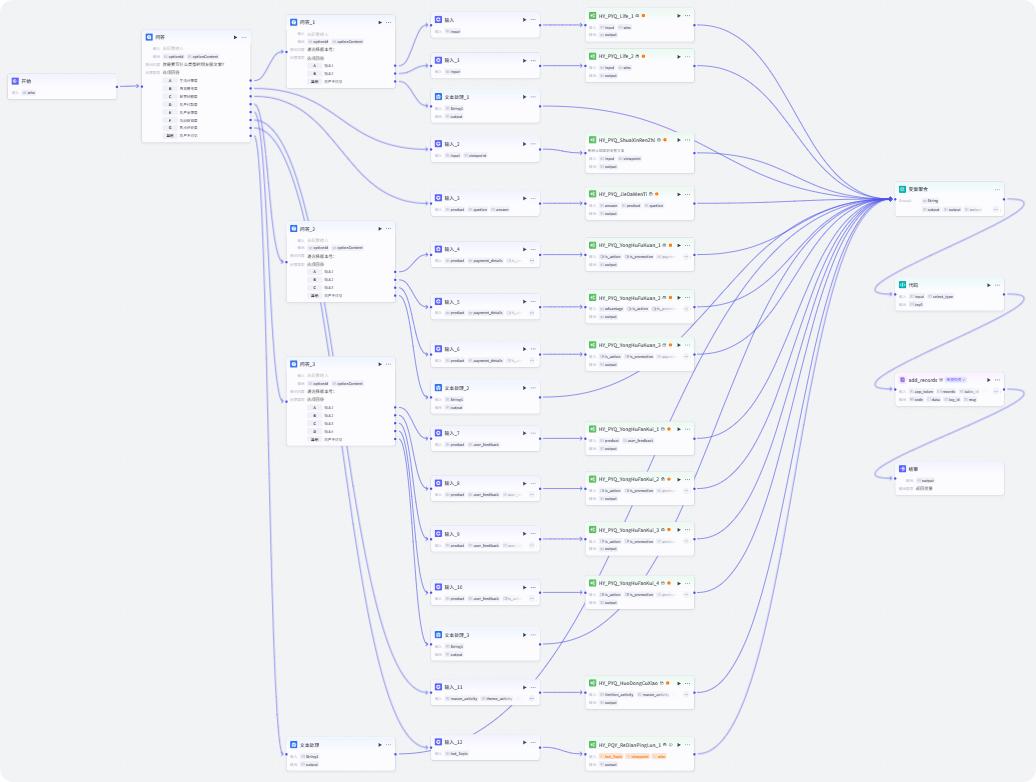
Task: Click the 开始 node's output port
Action: 117,87
